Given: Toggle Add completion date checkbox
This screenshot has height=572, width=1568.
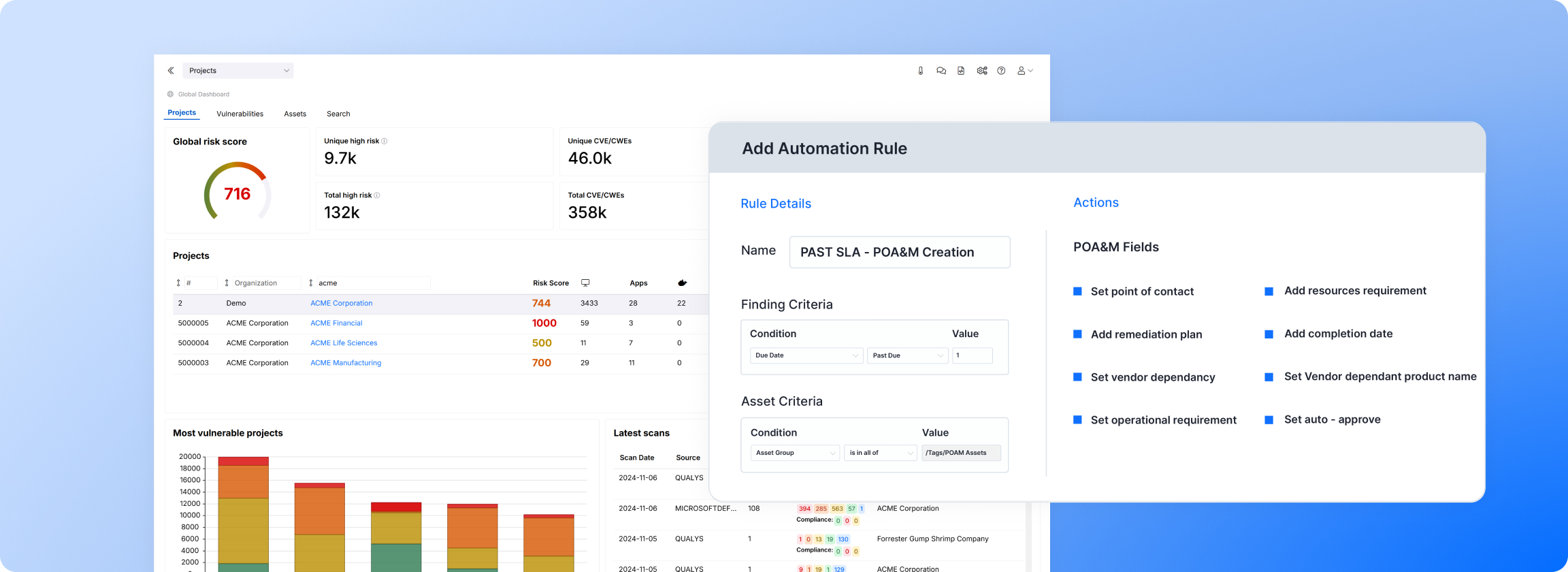Looking at the screenshot, I should click(1269, 334).
